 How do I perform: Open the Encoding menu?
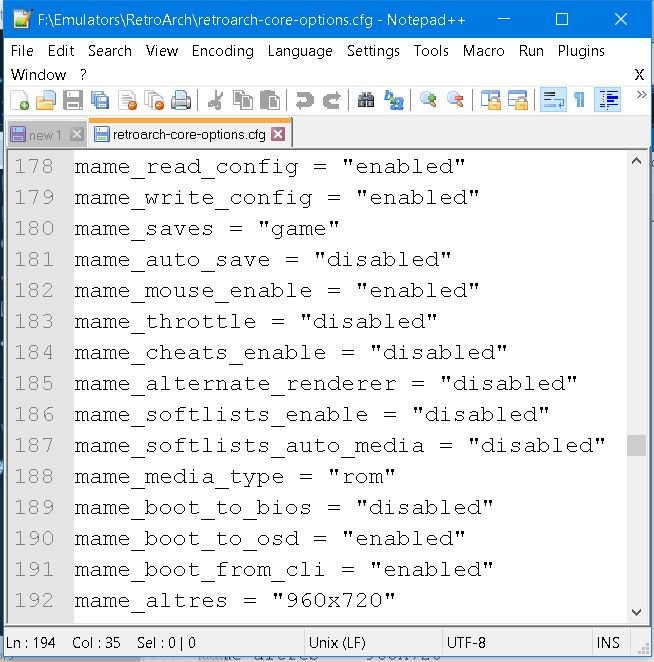click(223, 51)
